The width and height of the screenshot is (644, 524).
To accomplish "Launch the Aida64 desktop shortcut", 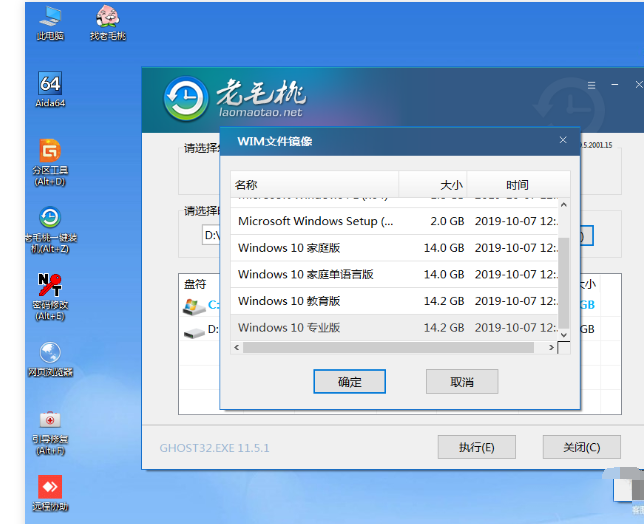I will tap(50, 90).
